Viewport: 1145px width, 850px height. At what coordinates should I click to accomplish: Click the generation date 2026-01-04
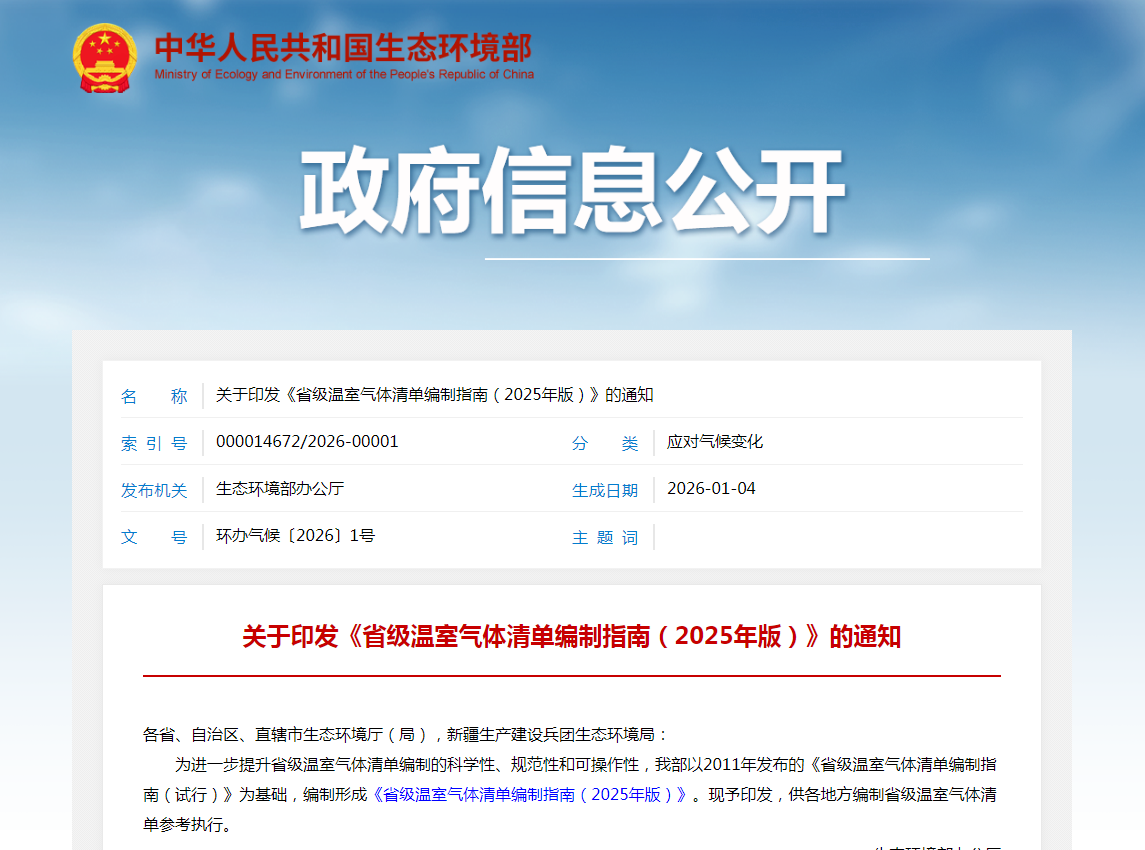(x=711, y=489)
